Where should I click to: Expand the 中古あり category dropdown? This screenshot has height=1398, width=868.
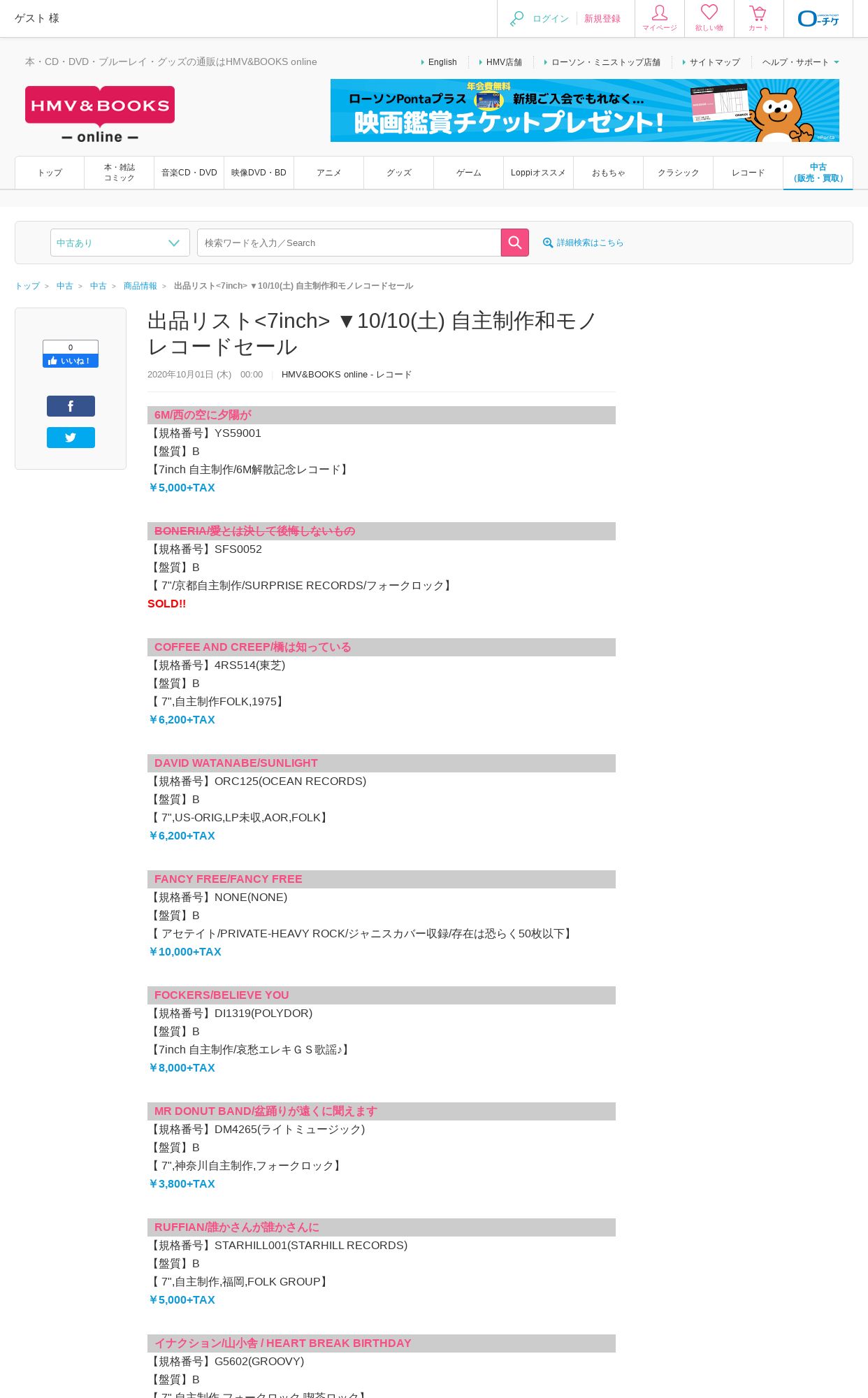click(120, 243)
